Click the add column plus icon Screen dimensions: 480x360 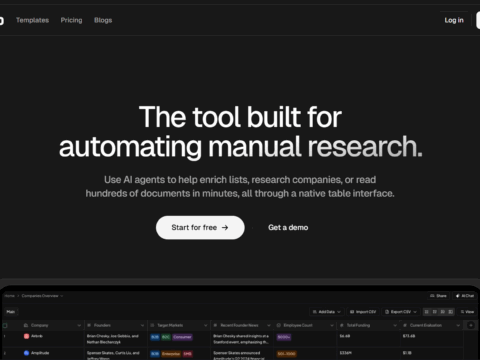click(x=471, y=325)
